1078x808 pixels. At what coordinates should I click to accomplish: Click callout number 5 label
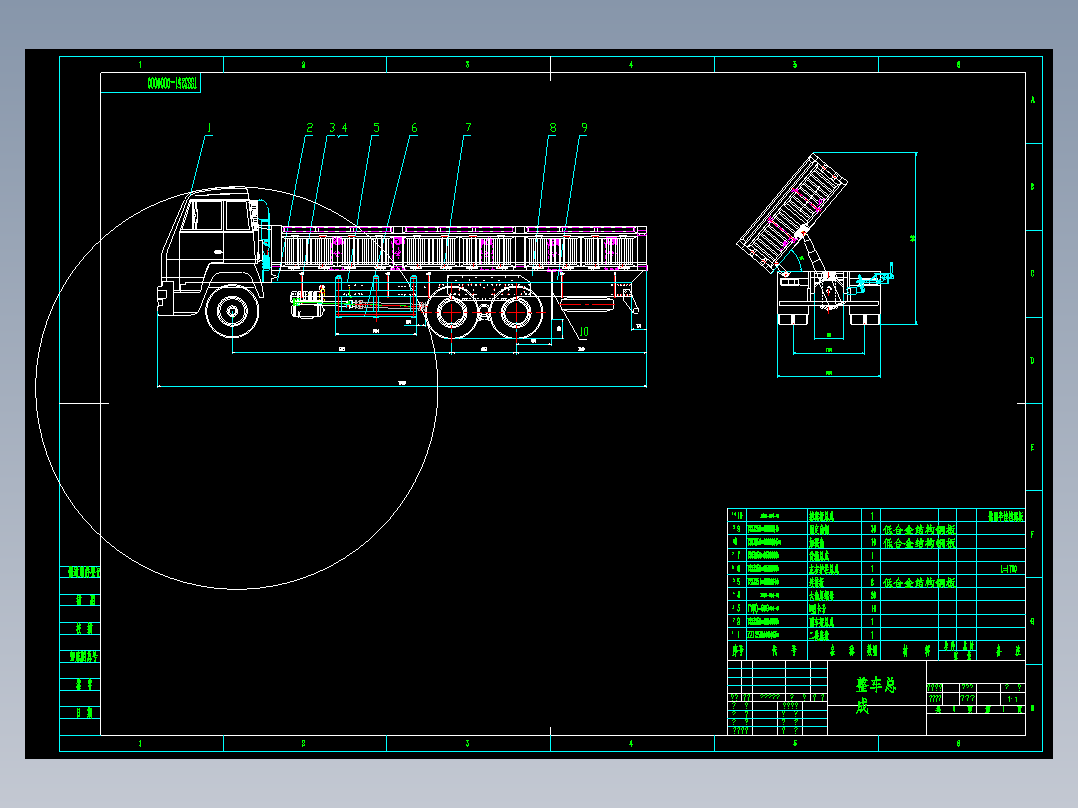(x=376, y=128)
